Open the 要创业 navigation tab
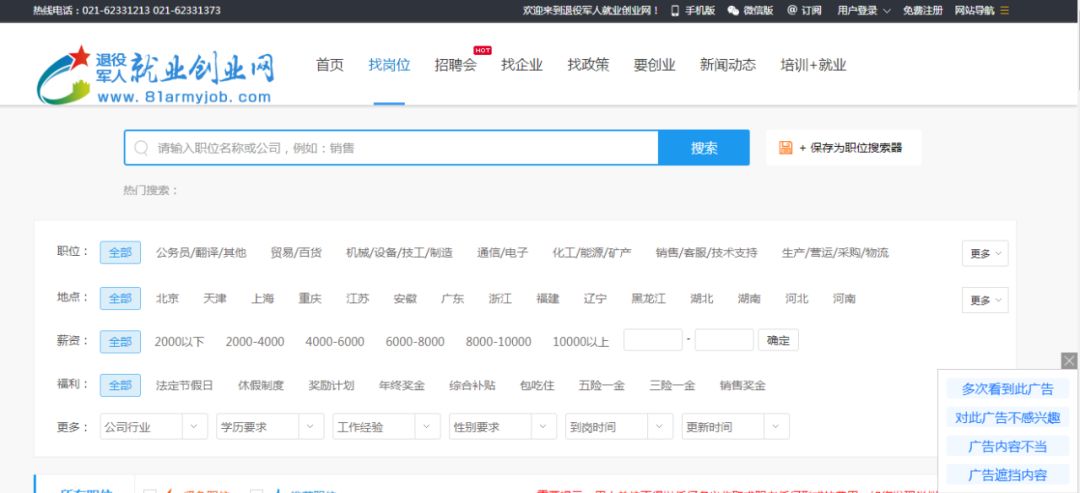This screenshot has width=1080, height=493. (654, 65)
